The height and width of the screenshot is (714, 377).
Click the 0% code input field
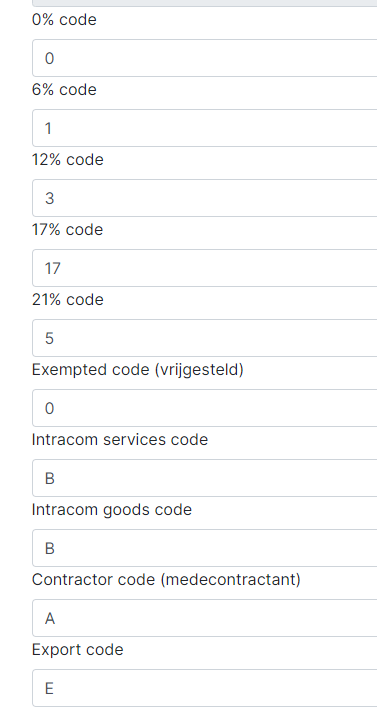204,58
